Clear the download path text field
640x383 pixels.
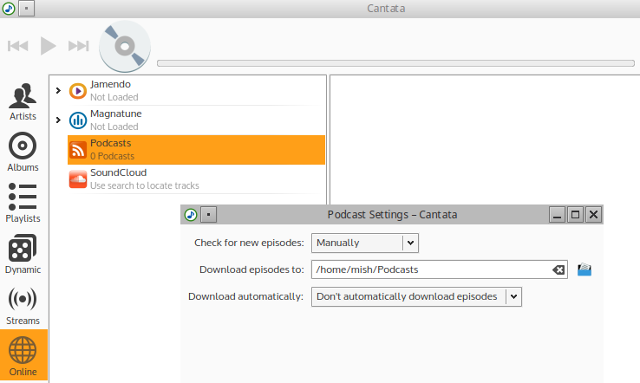coord(558,269)
